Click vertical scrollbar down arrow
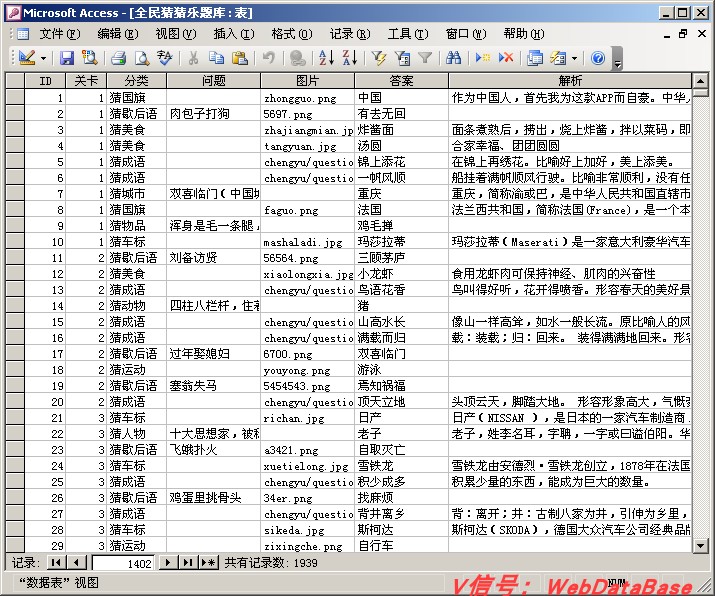The height and width of the screenshot is (596, 715). click(700, 545)
